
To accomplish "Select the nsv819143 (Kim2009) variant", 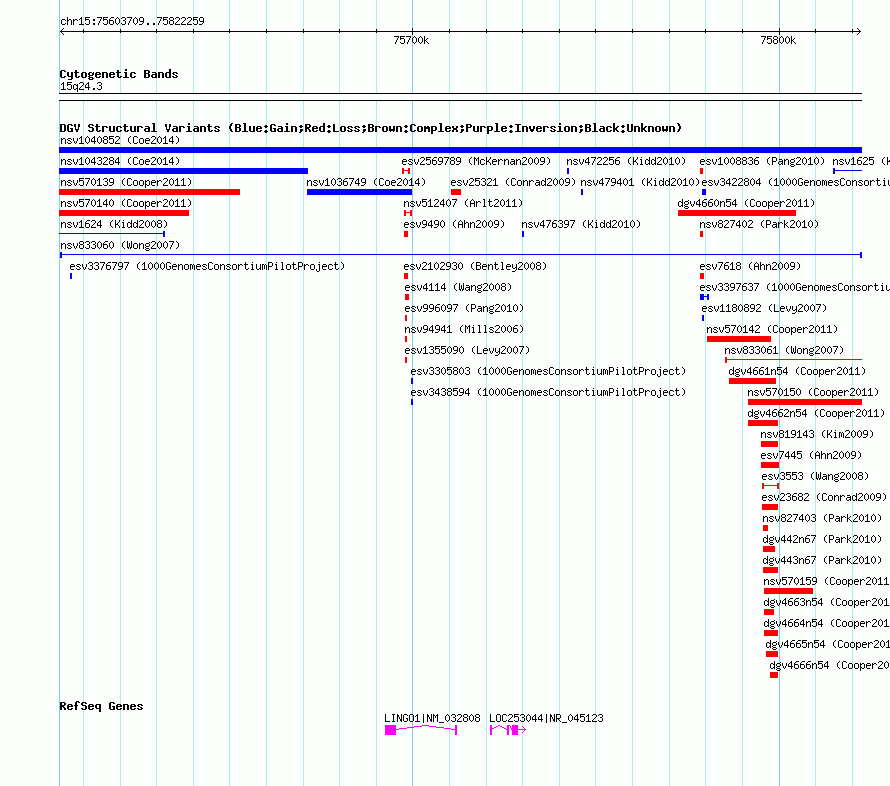I will (817, 434).
